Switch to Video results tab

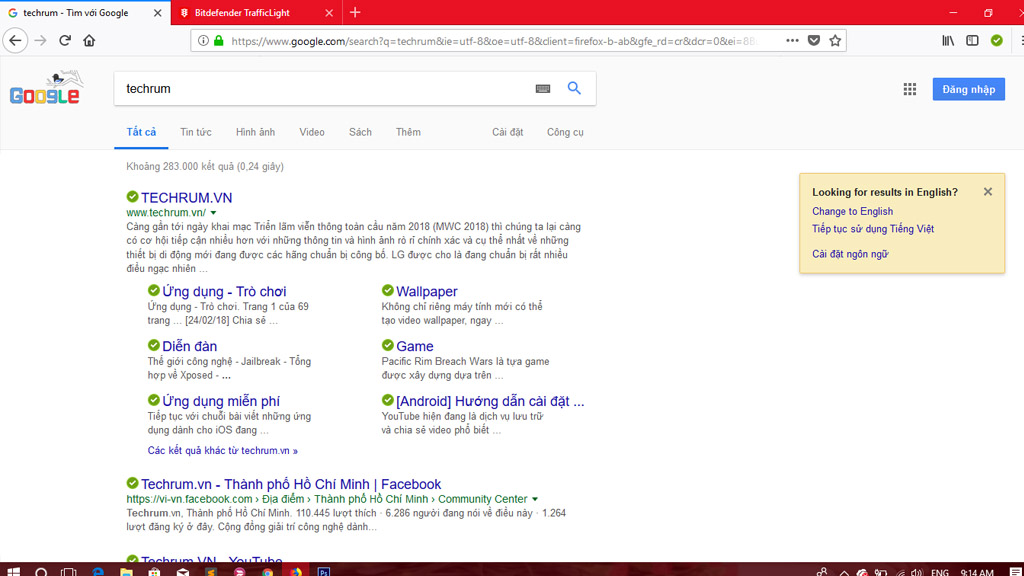(312, 132)
